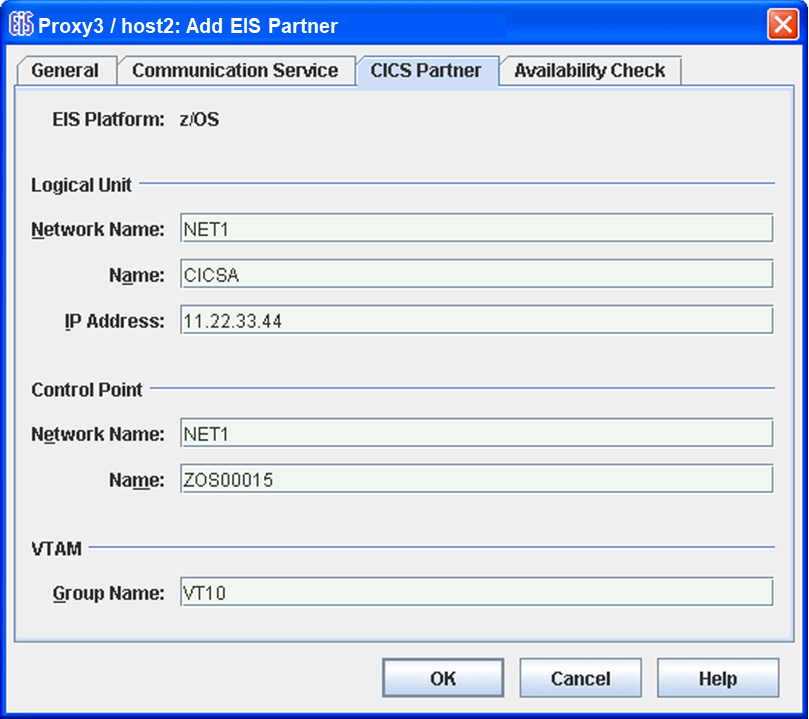The width and height of the screenshot is (809, 719).
Task: Select the Control Point Network Name field
Action: coord(476,433)
